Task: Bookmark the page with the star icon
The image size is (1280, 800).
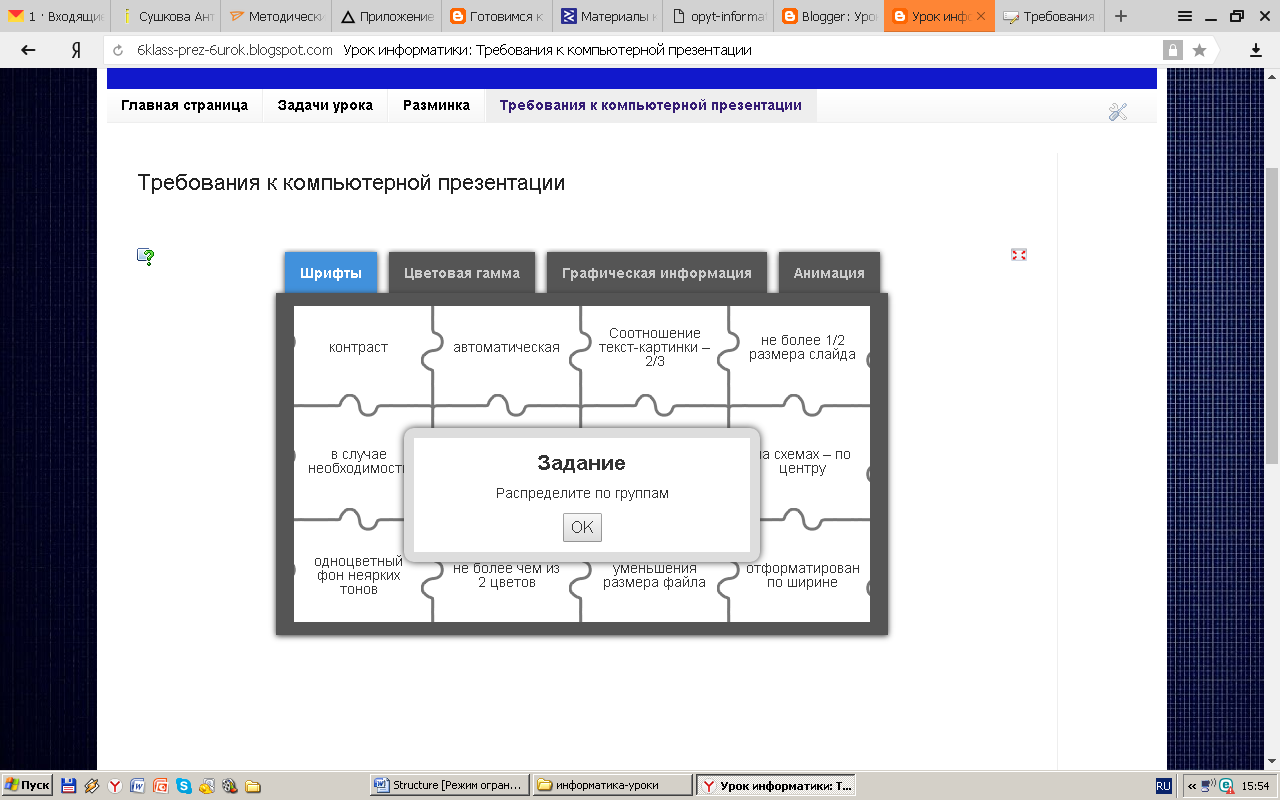Action: pyautogui.click(x=1199, y=50)
